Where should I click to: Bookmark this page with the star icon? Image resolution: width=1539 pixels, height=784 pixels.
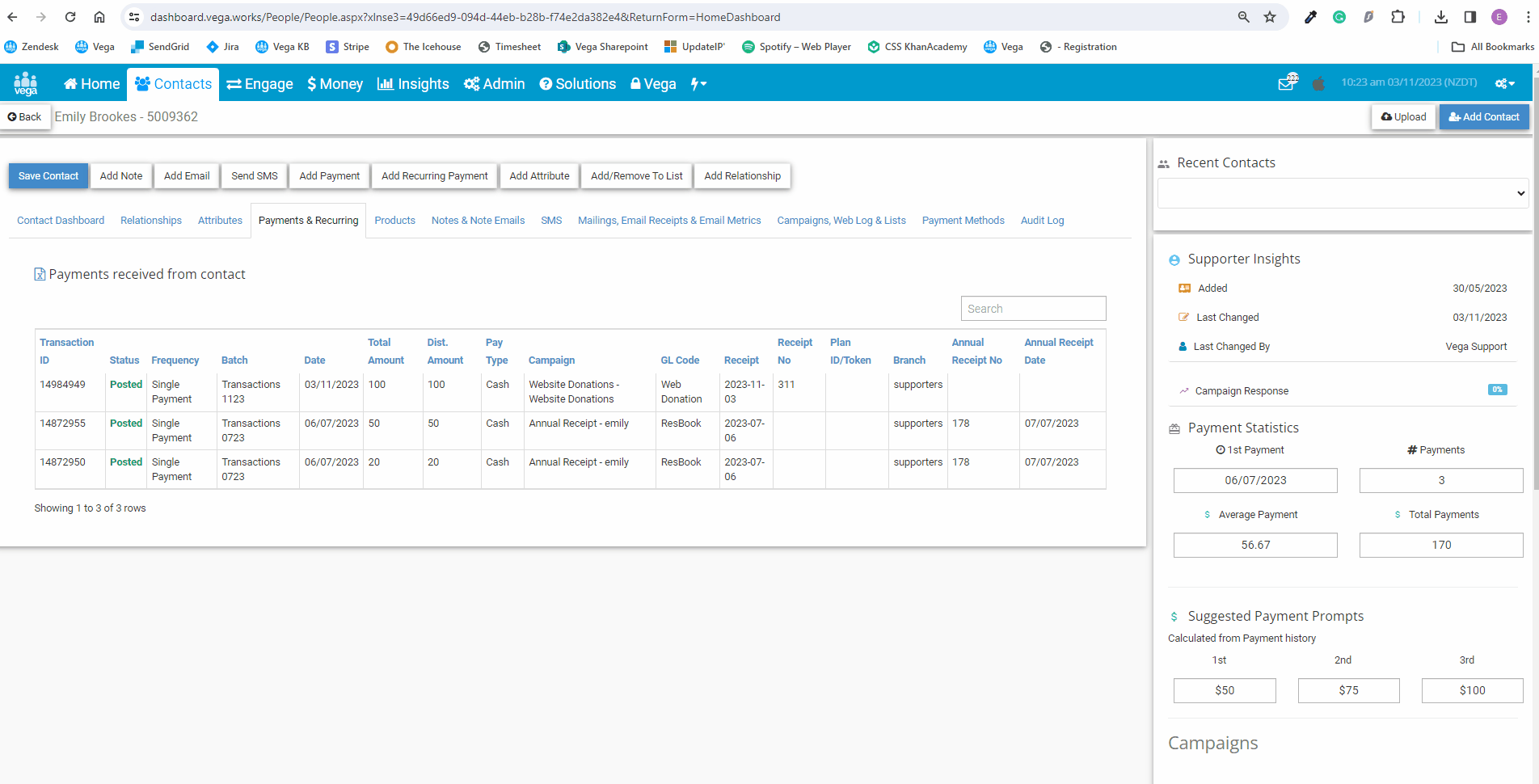click(1270, 17)
